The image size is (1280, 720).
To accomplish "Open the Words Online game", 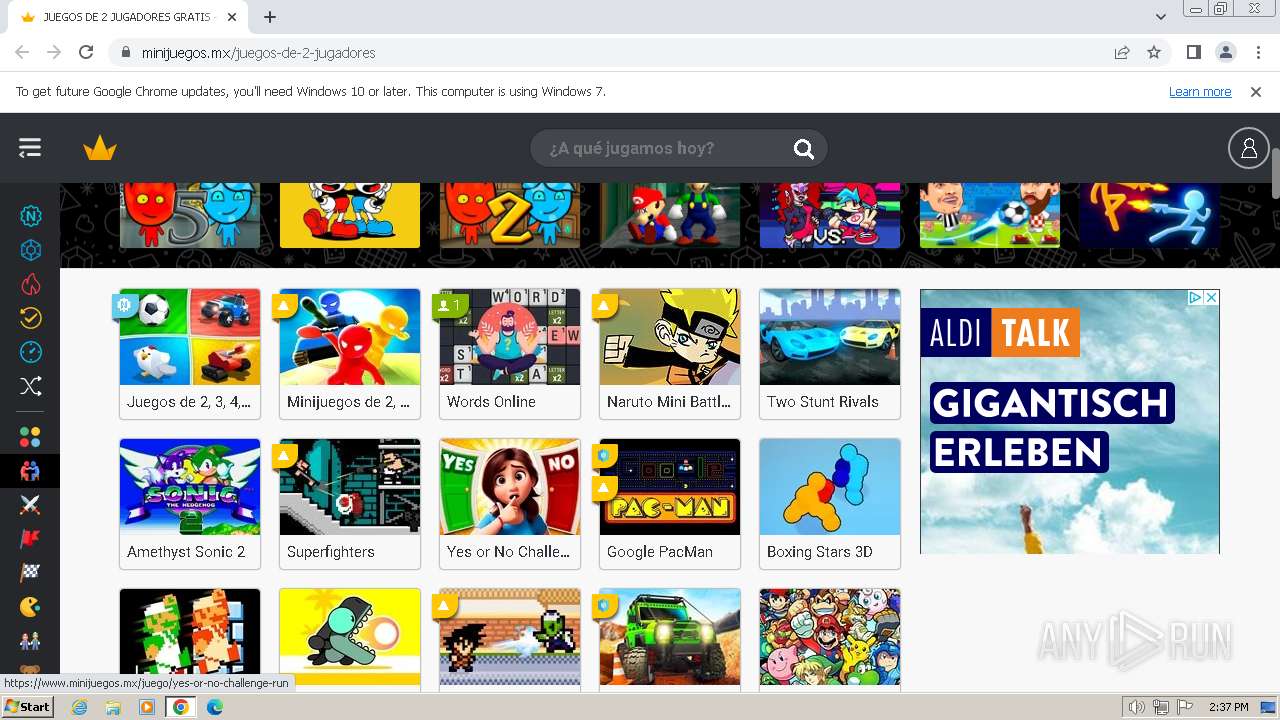I will tap(510, 354).
